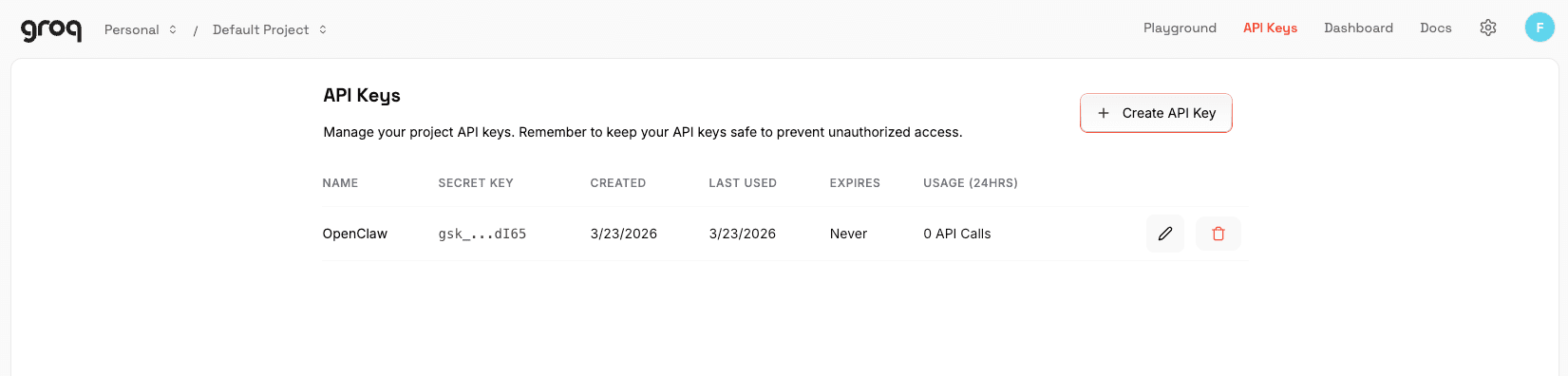1568x376 pixels.
Task: Click the EXPIRES column header
Action: coord(855,183)
